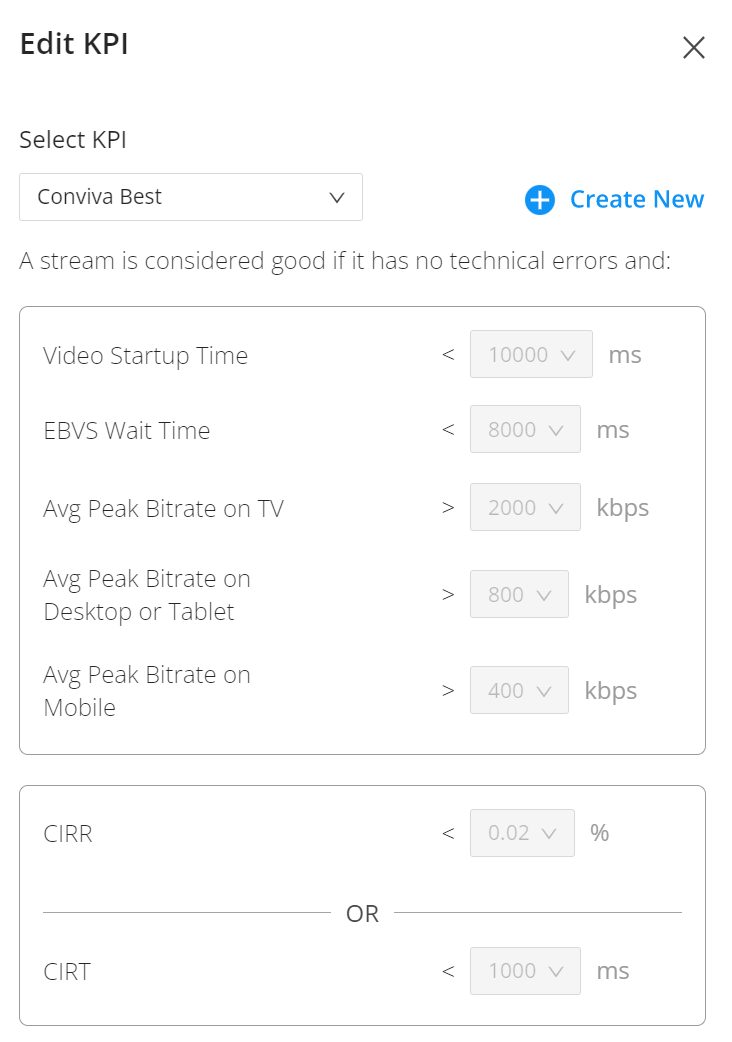Click the EBVS Wait Time label
This screenshot has height=1042, width=732.
click(127, 431)
